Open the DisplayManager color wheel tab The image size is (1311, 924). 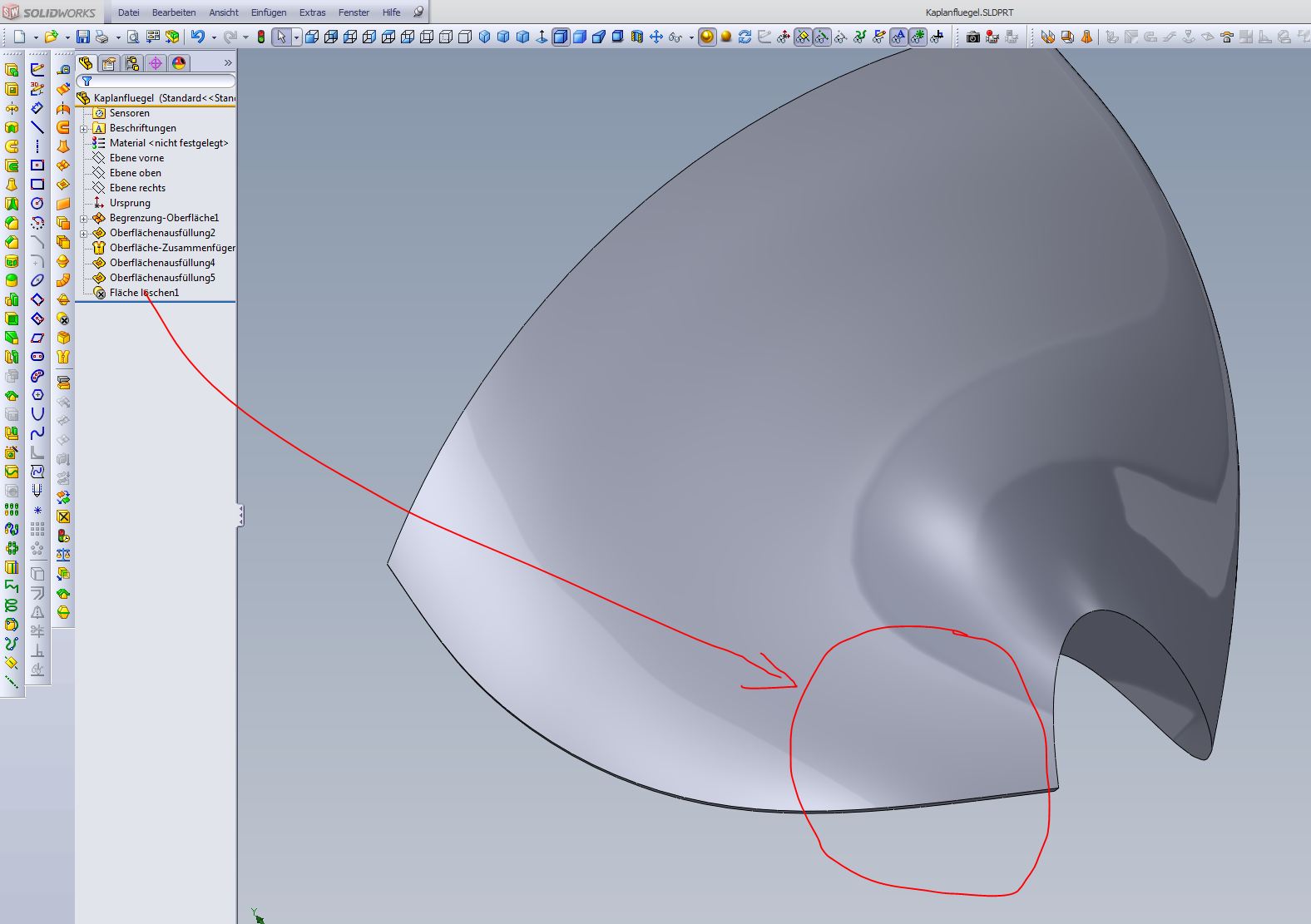(178, 63)
